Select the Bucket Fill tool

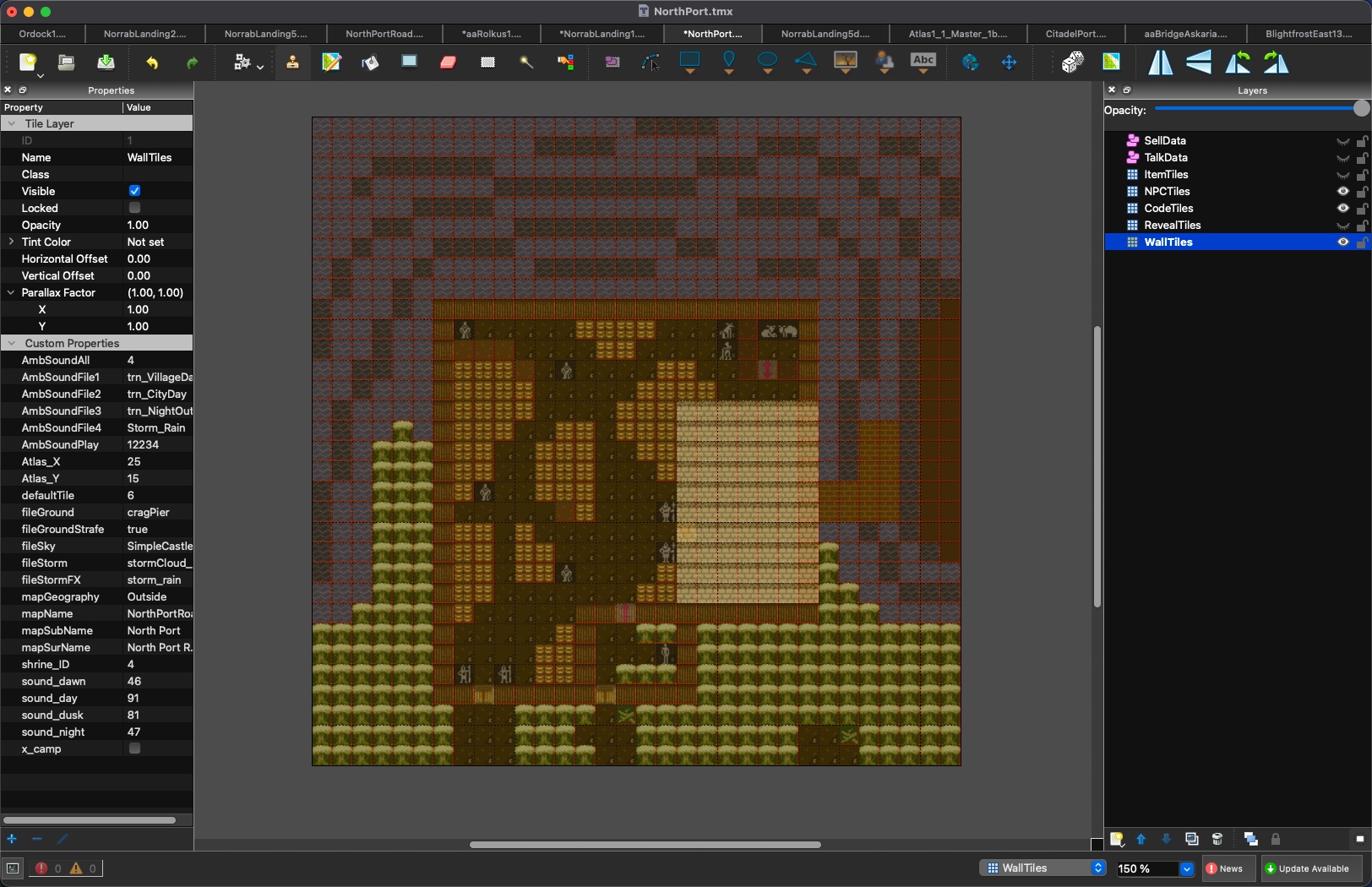point(370,62)
